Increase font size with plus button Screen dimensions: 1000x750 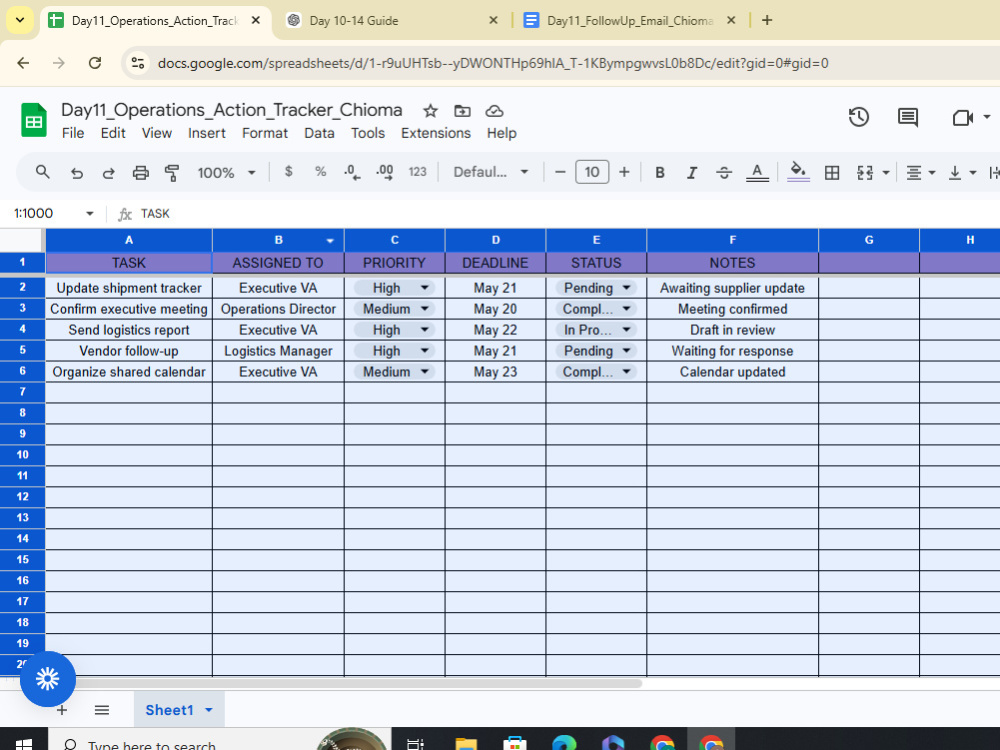point(624,172)
